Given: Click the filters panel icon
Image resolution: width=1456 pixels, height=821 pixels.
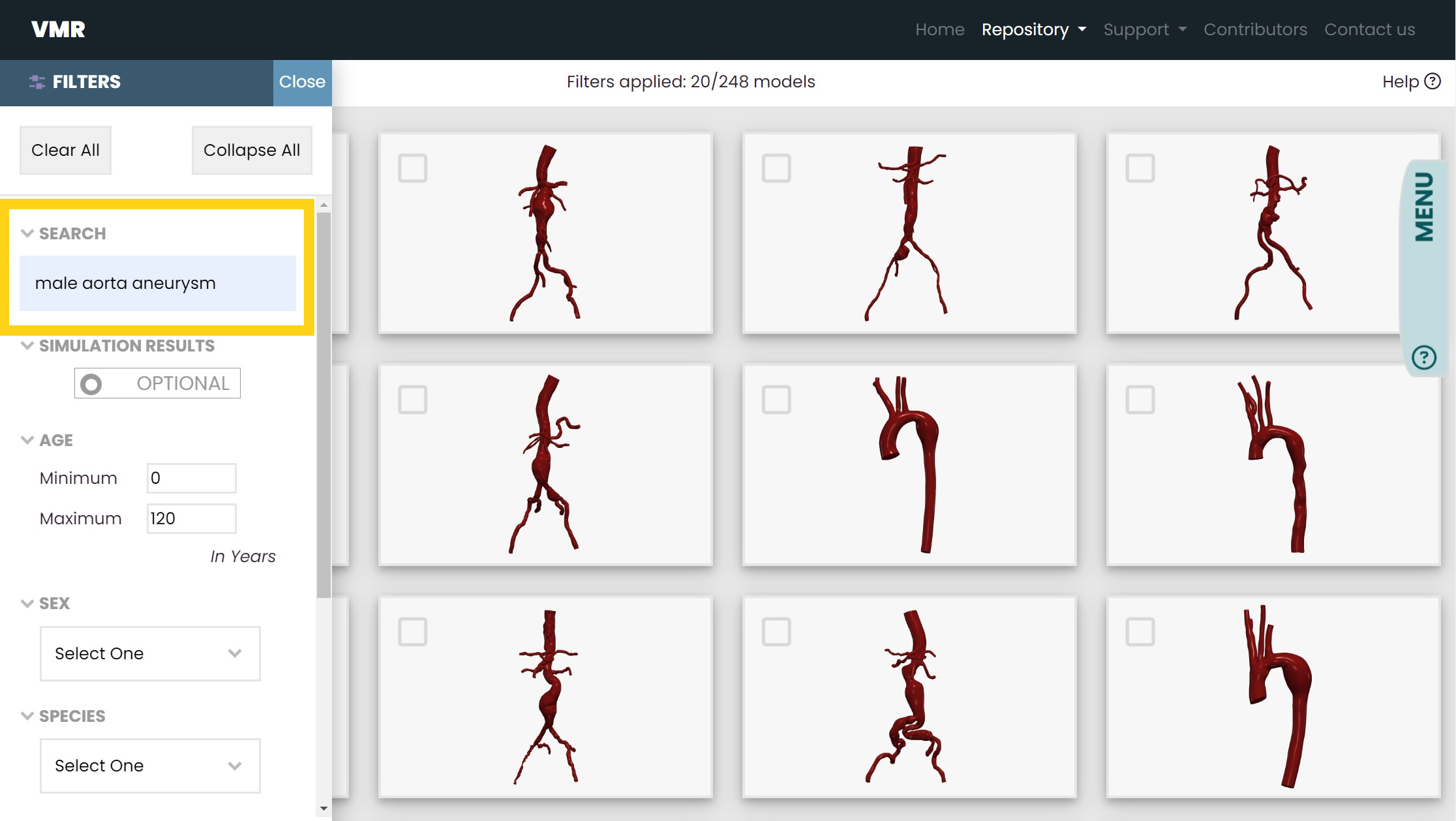Looking at the screenshot, I should [x=36, y=82].
